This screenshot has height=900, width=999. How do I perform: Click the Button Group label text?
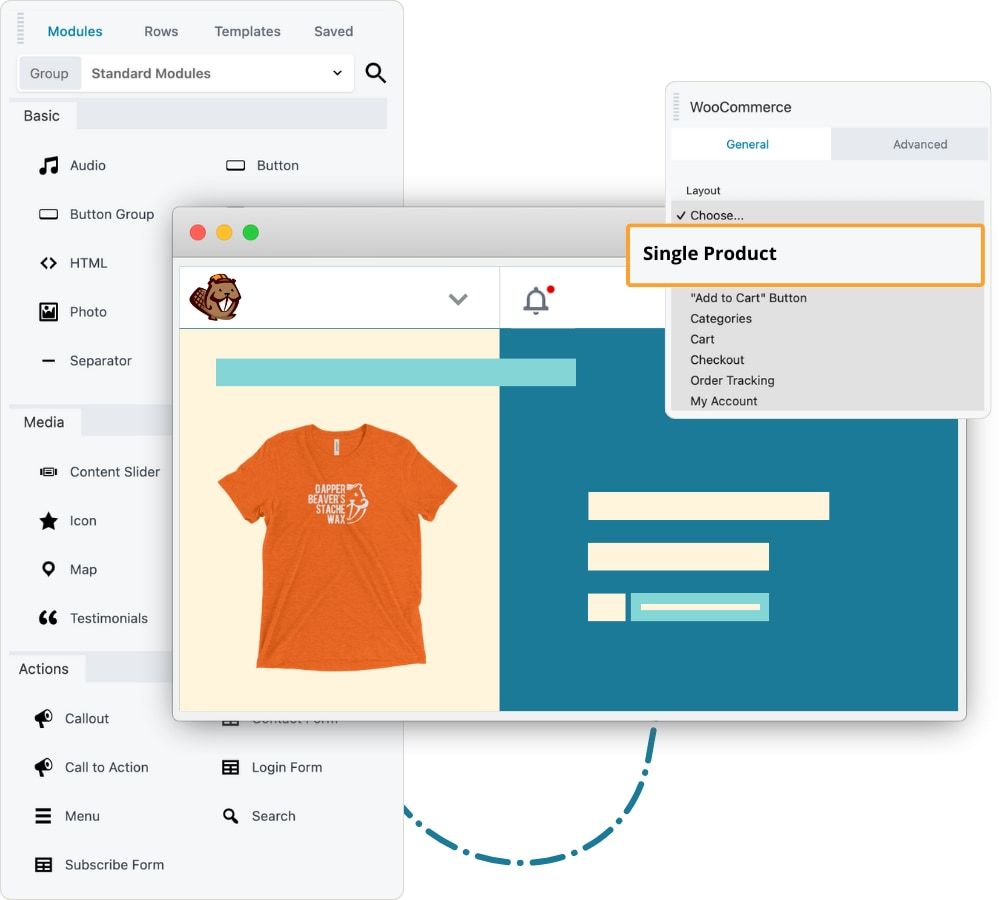click(112, 215)
